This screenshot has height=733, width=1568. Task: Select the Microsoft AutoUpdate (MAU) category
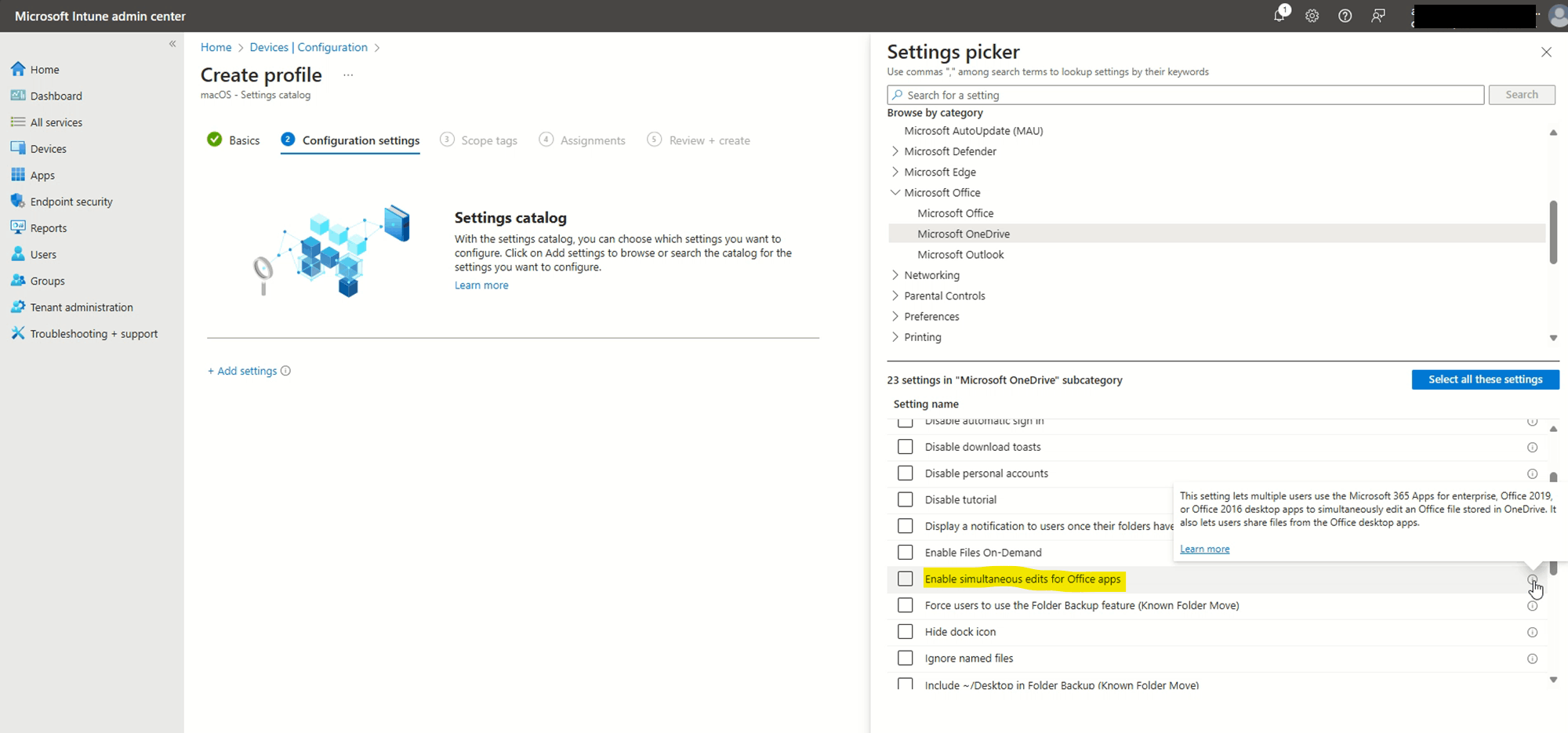tap(973, 131)
